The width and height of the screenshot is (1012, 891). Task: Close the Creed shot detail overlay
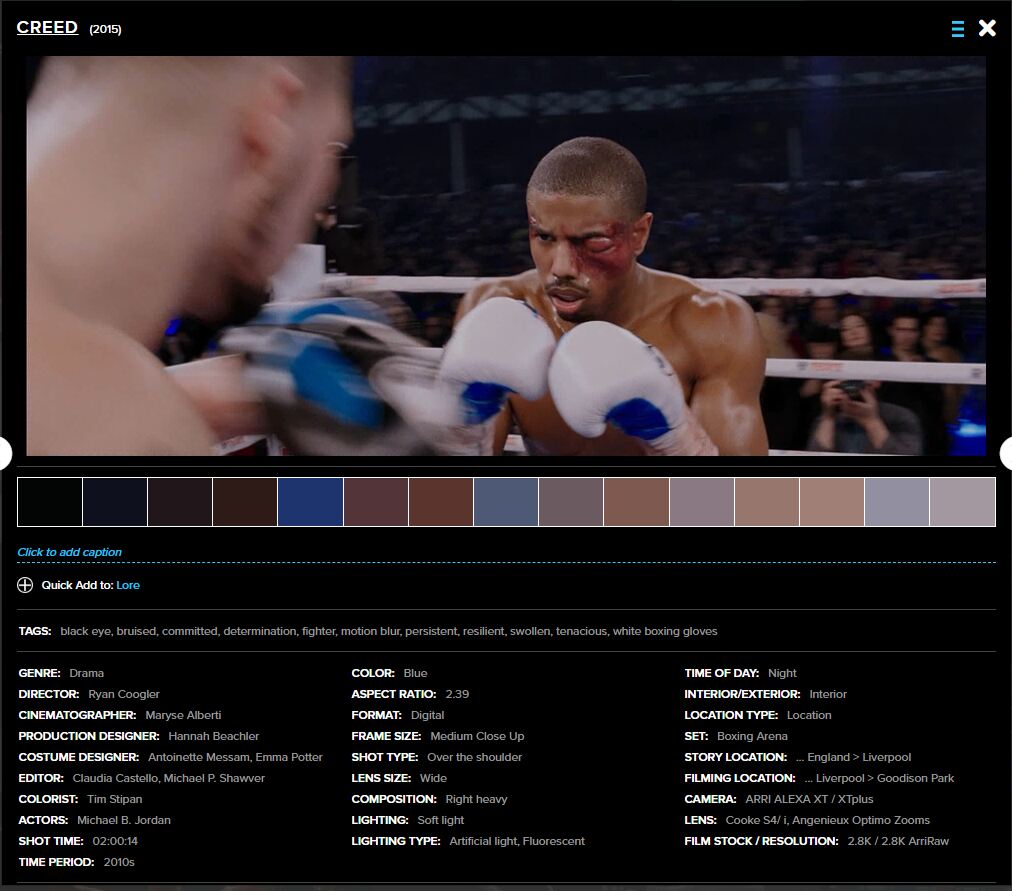coord(987,28)
